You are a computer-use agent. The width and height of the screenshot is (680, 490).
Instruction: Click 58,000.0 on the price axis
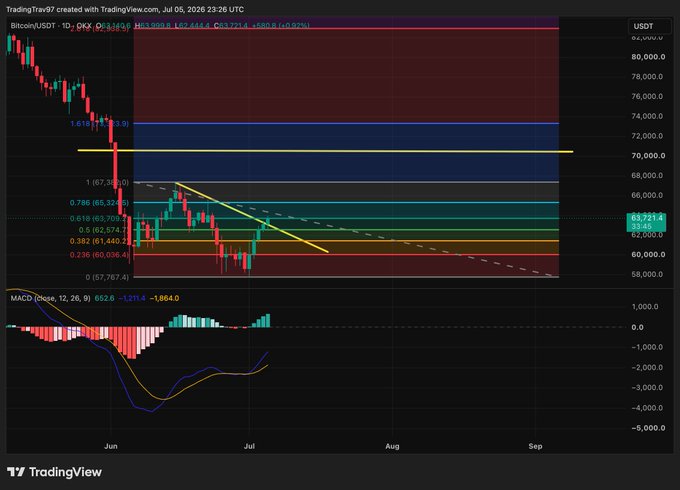click(x=647, y=274)
